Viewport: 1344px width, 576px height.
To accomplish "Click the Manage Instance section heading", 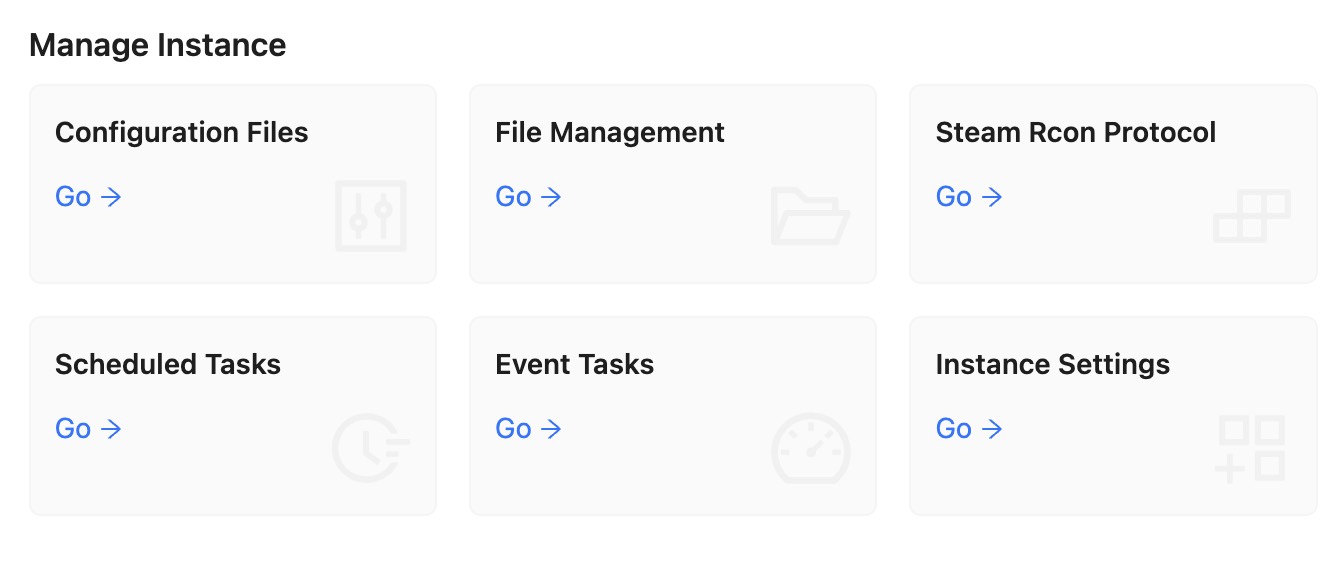I will [158, 45].
